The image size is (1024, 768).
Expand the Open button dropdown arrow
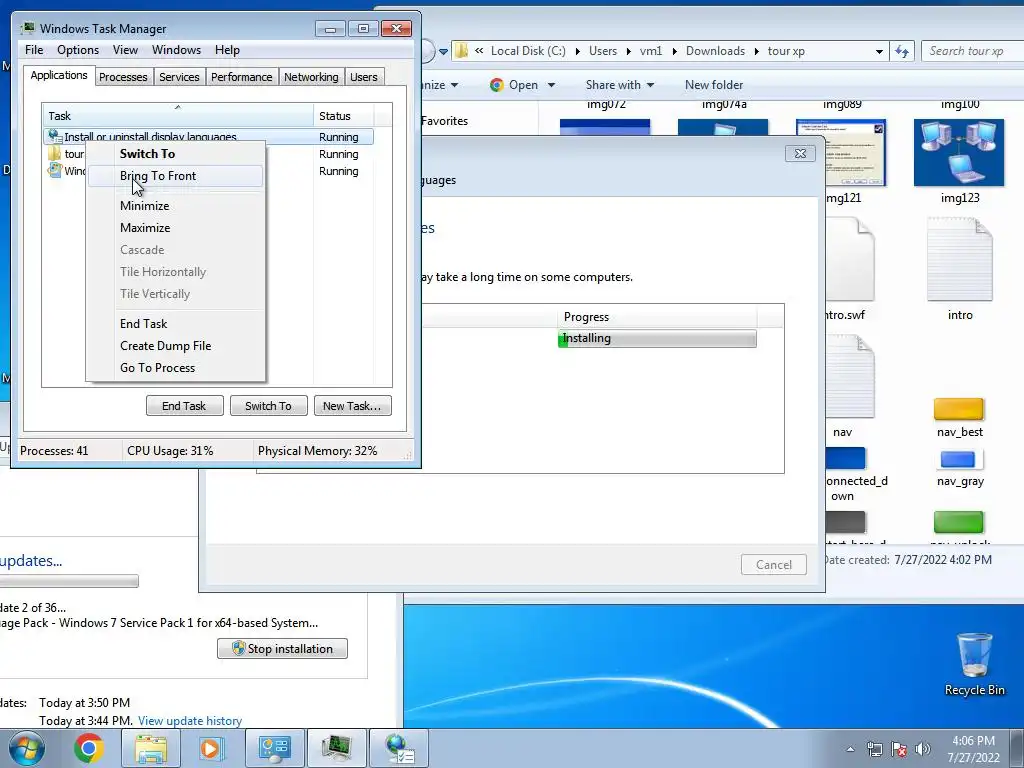coord(551,85)
